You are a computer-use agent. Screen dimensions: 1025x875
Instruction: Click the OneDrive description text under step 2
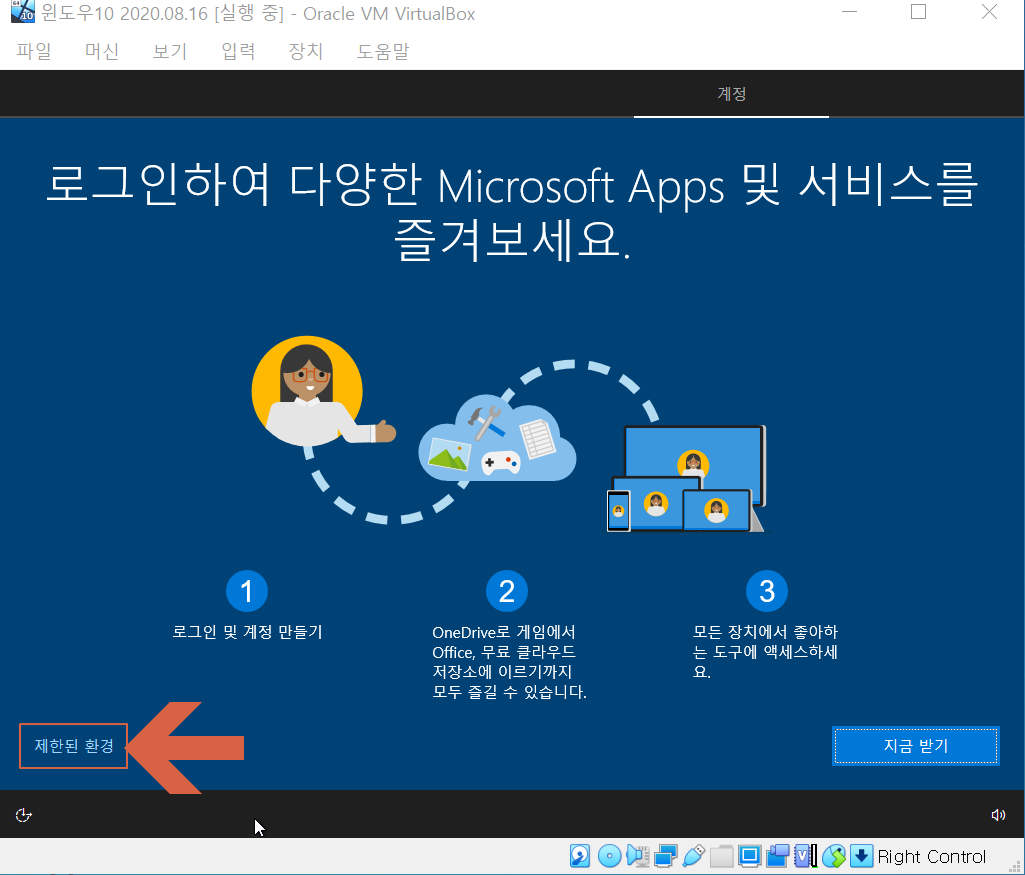[x=509, y=662]
